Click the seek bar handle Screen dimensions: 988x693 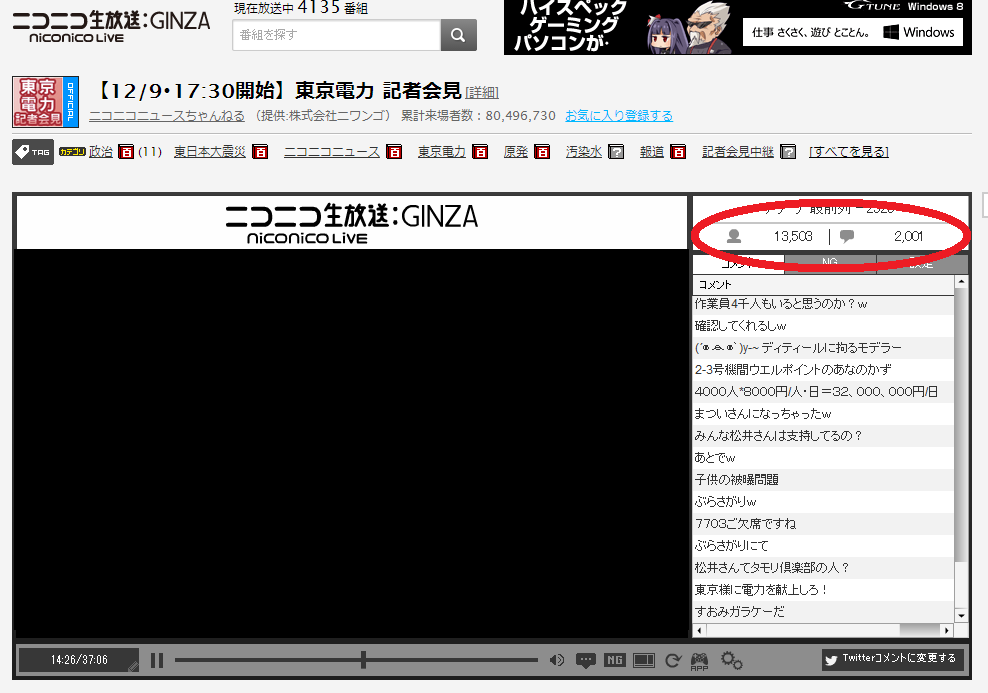tap(364, 660)
